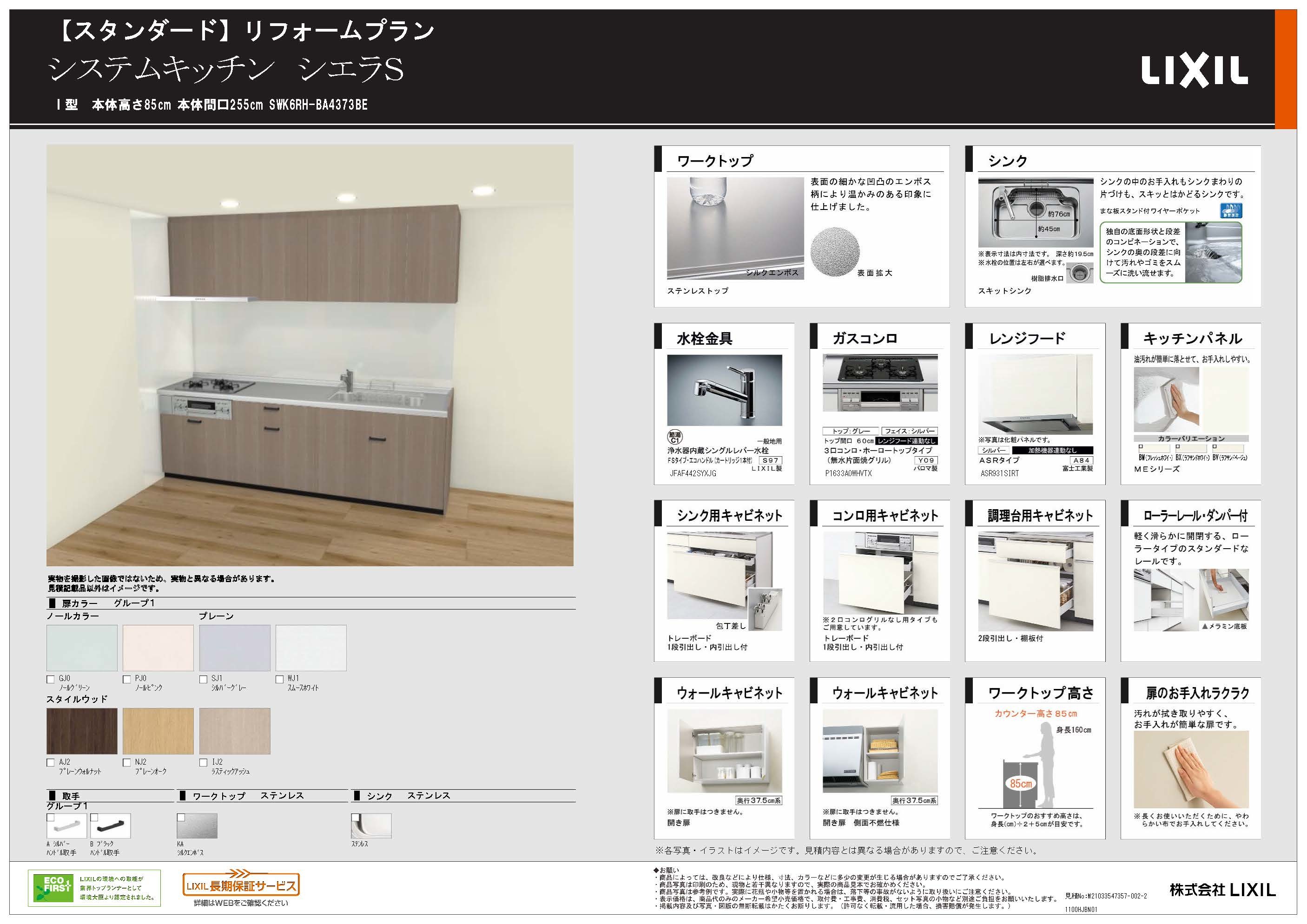Select the NJ2 プレーンオーク wood swatch

pyautogui.click(x=158, y=731)
